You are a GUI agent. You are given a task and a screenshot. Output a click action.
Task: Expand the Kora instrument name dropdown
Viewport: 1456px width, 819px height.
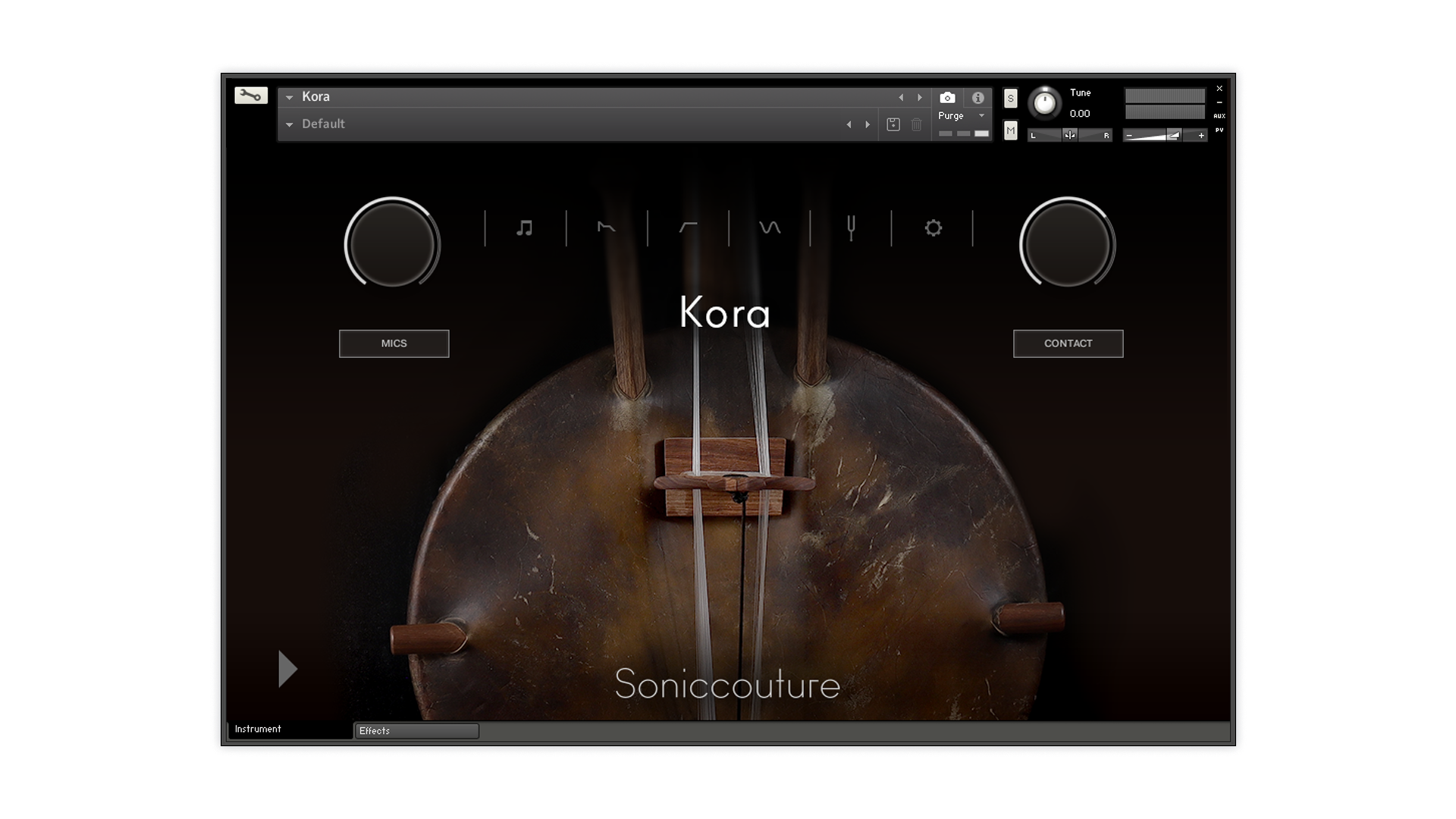pos(289,97)
